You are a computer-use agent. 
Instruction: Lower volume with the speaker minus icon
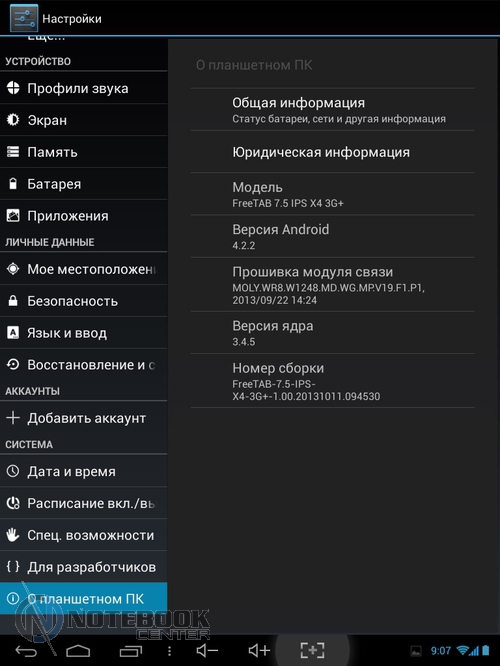point(207,650)
